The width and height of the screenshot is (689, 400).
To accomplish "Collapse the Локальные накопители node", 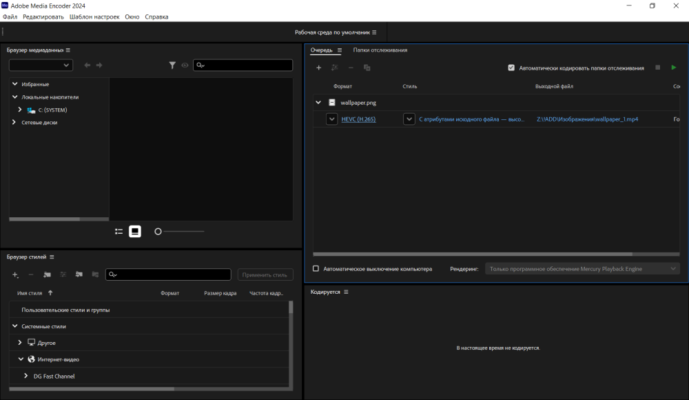I will (15, 97).
